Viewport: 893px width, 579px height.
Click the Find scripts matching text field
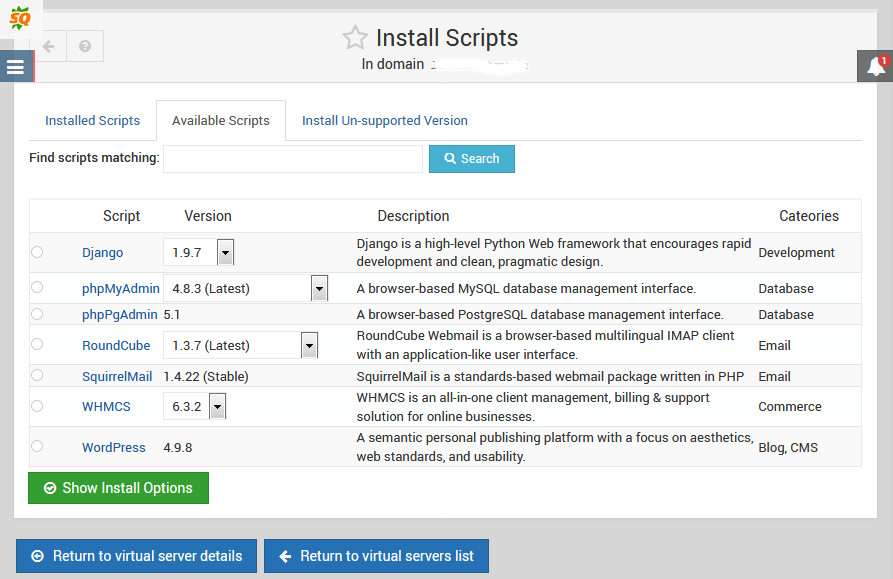pyautogui.click(x=293, y=159)
